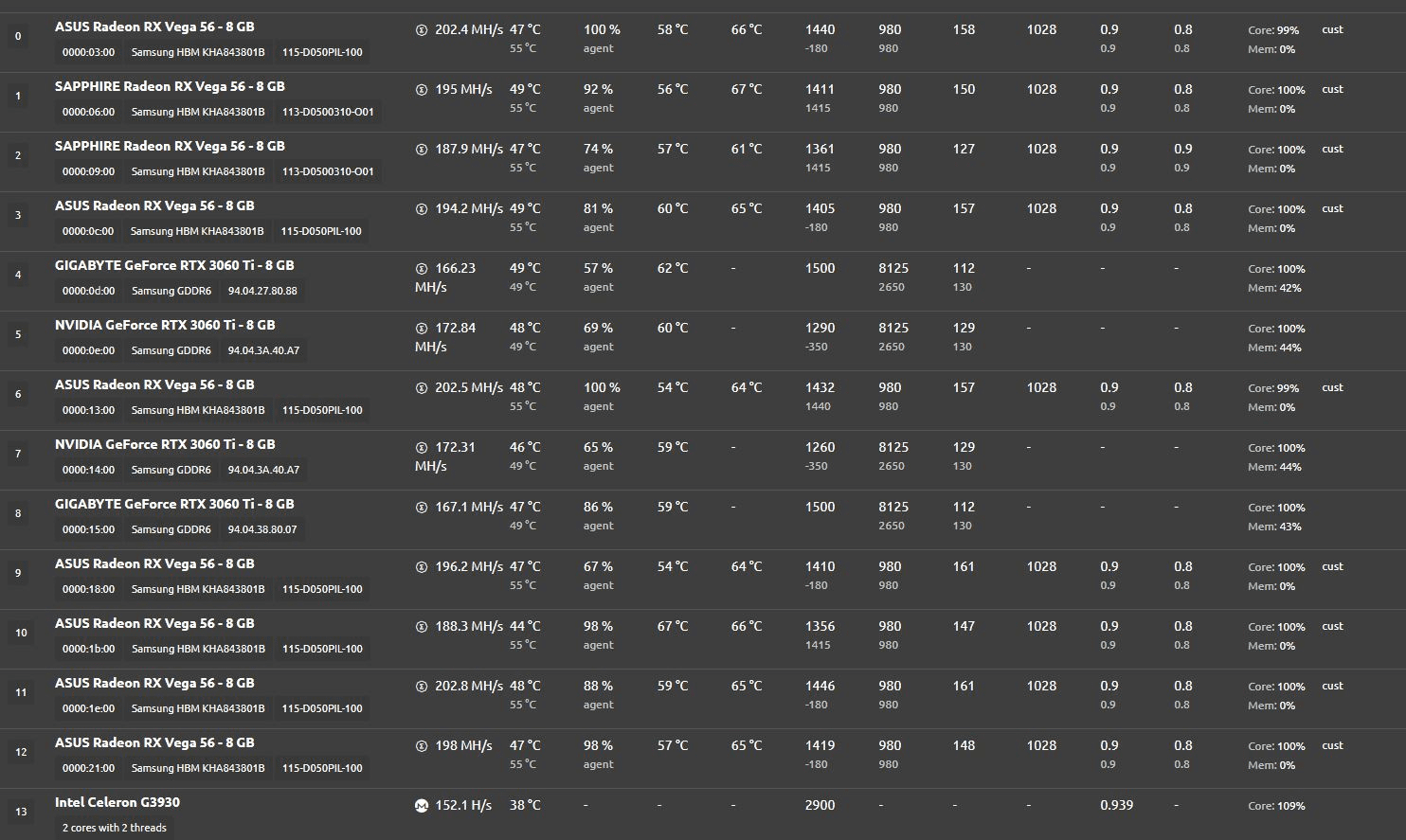Click bus ID tag 0000:06:00
This screenshot has height=840, width=1406.
(88, 112)
